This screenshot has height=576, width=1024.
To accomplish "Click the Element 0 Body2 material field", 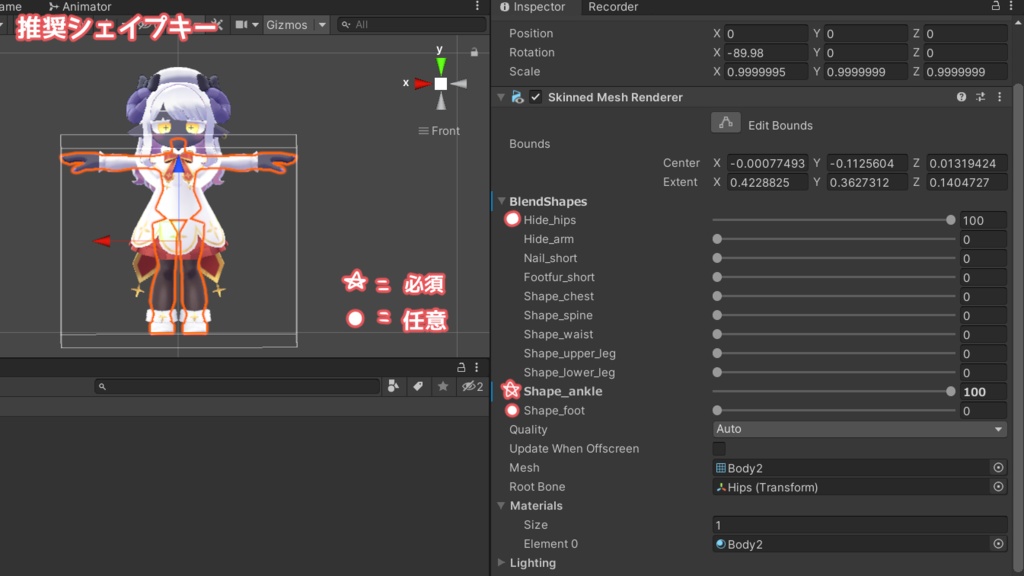I will [x=852, y=544].
